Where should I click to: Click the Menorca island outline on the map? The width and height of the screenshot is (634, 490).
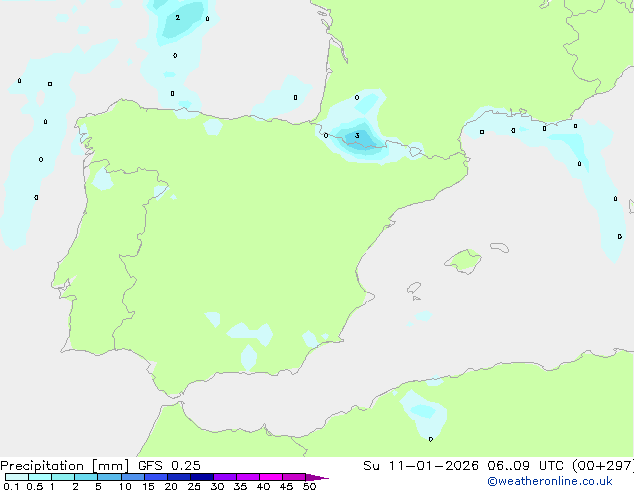click(x=500, y=247)
